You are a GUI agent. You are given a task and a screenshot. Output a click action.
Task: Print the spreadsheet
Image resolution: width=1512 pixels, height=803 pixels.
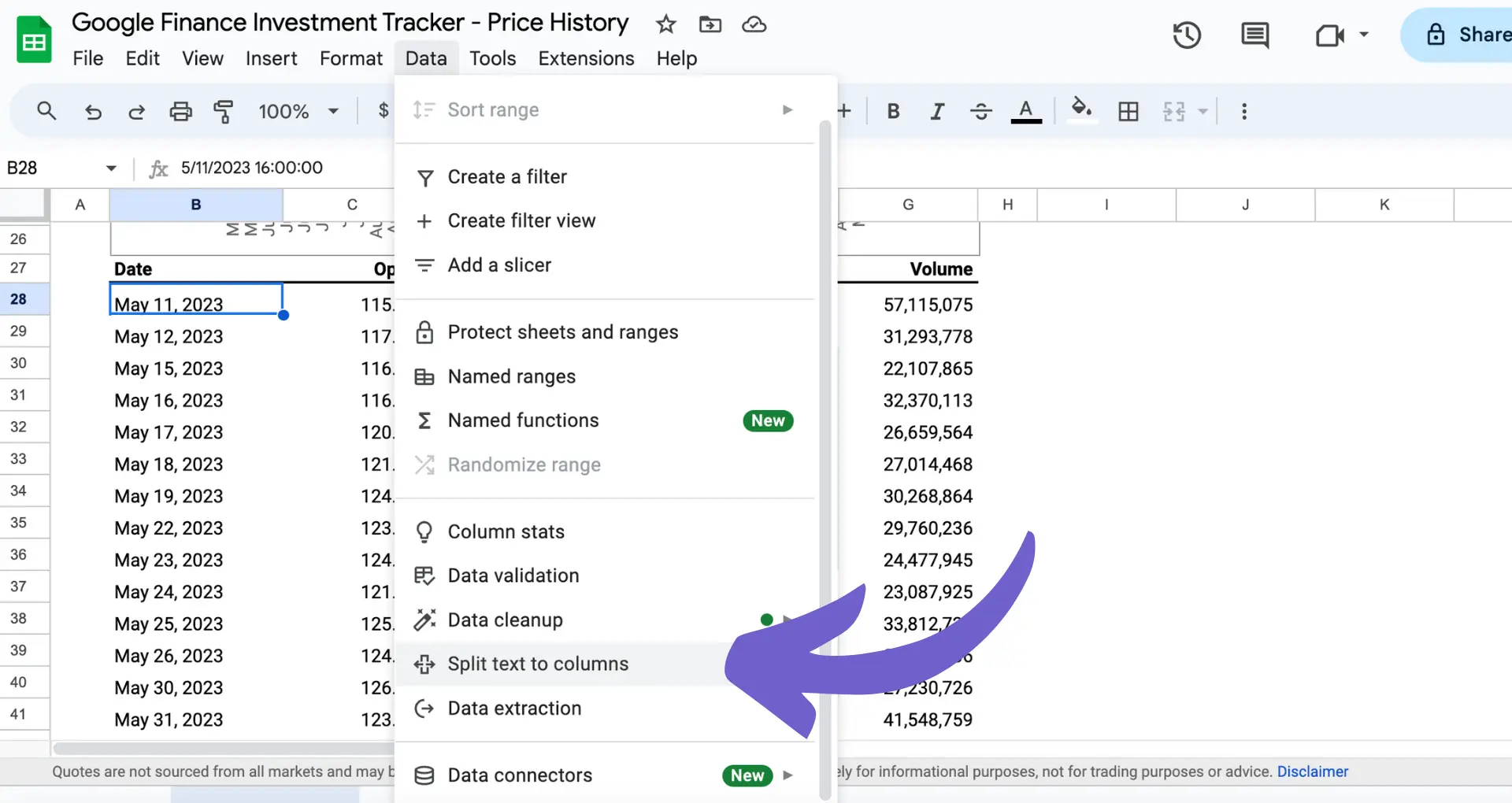(181, 111)
